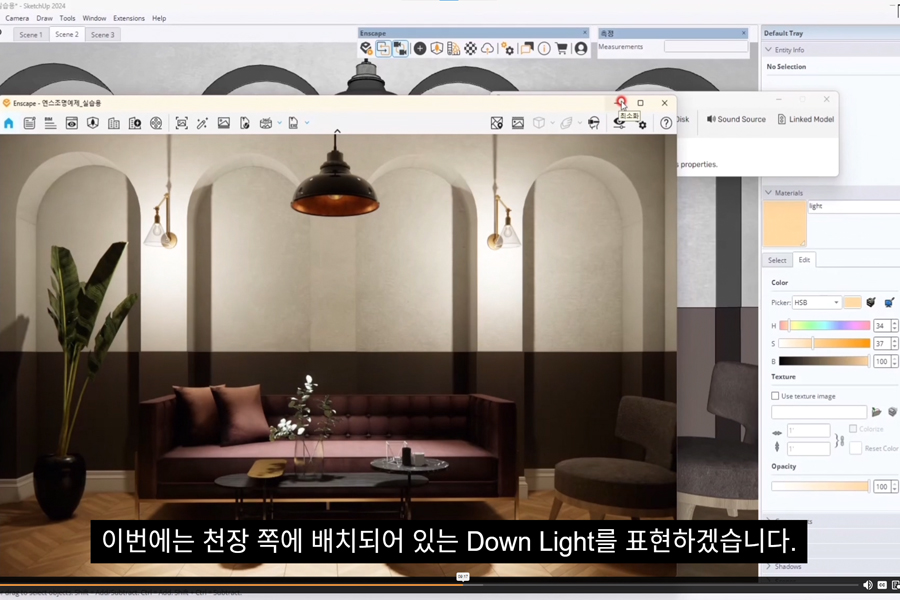
Task: Click the light material preview swatch
Action: pos(785,224)
